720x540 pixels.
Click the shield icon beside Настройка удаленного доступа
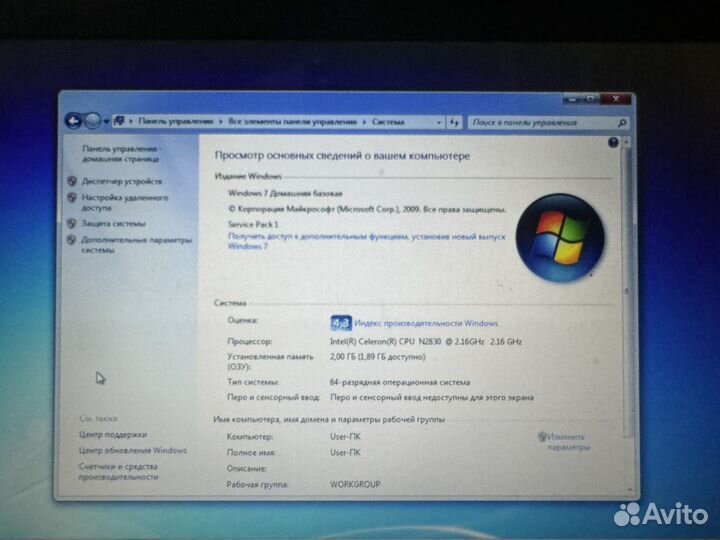(72, 198)
